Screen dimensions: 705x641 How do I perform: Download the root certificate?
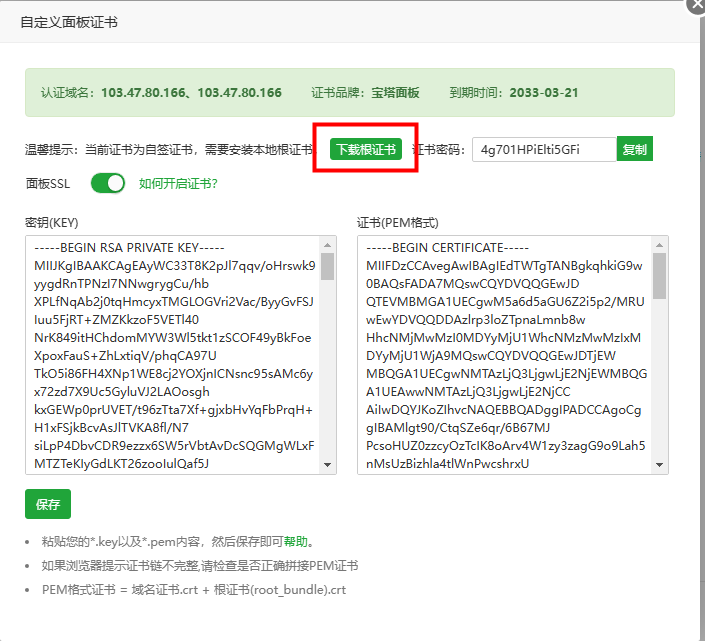366,149
